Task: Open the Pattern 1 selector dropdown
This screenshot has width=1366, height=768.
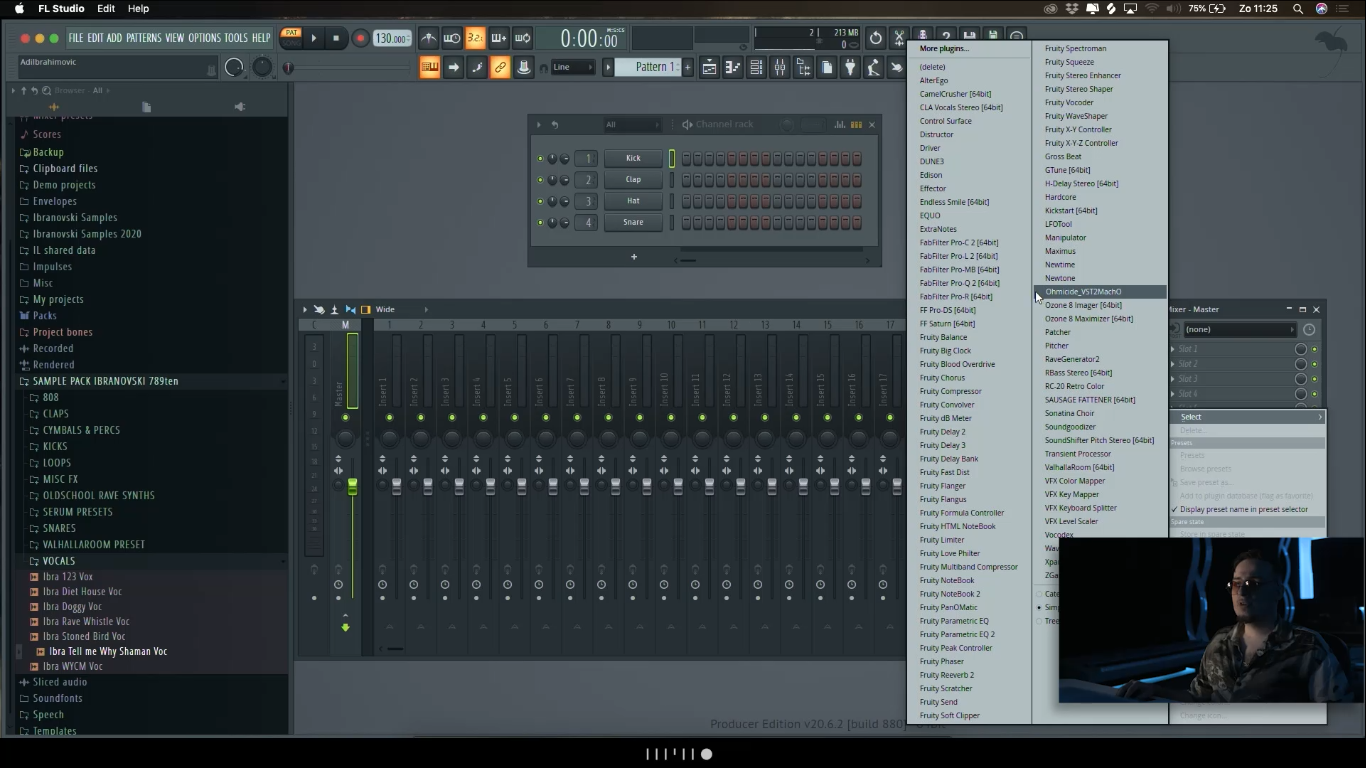Action: click(647, 67)
